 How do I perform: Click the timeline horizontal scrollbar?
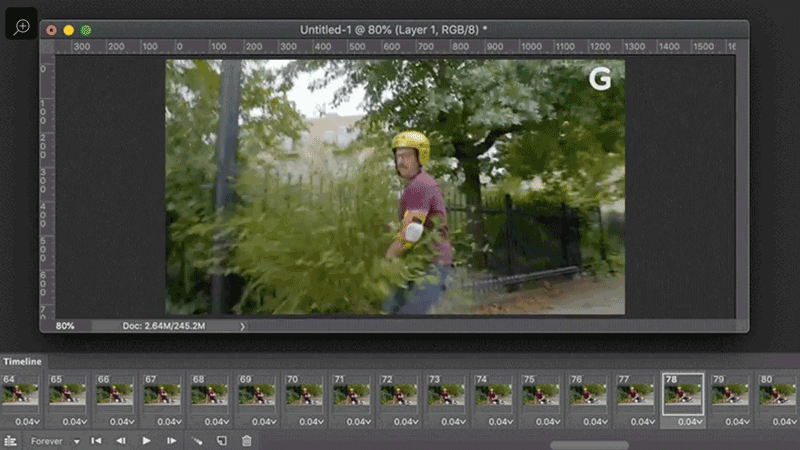coord(589,445)
